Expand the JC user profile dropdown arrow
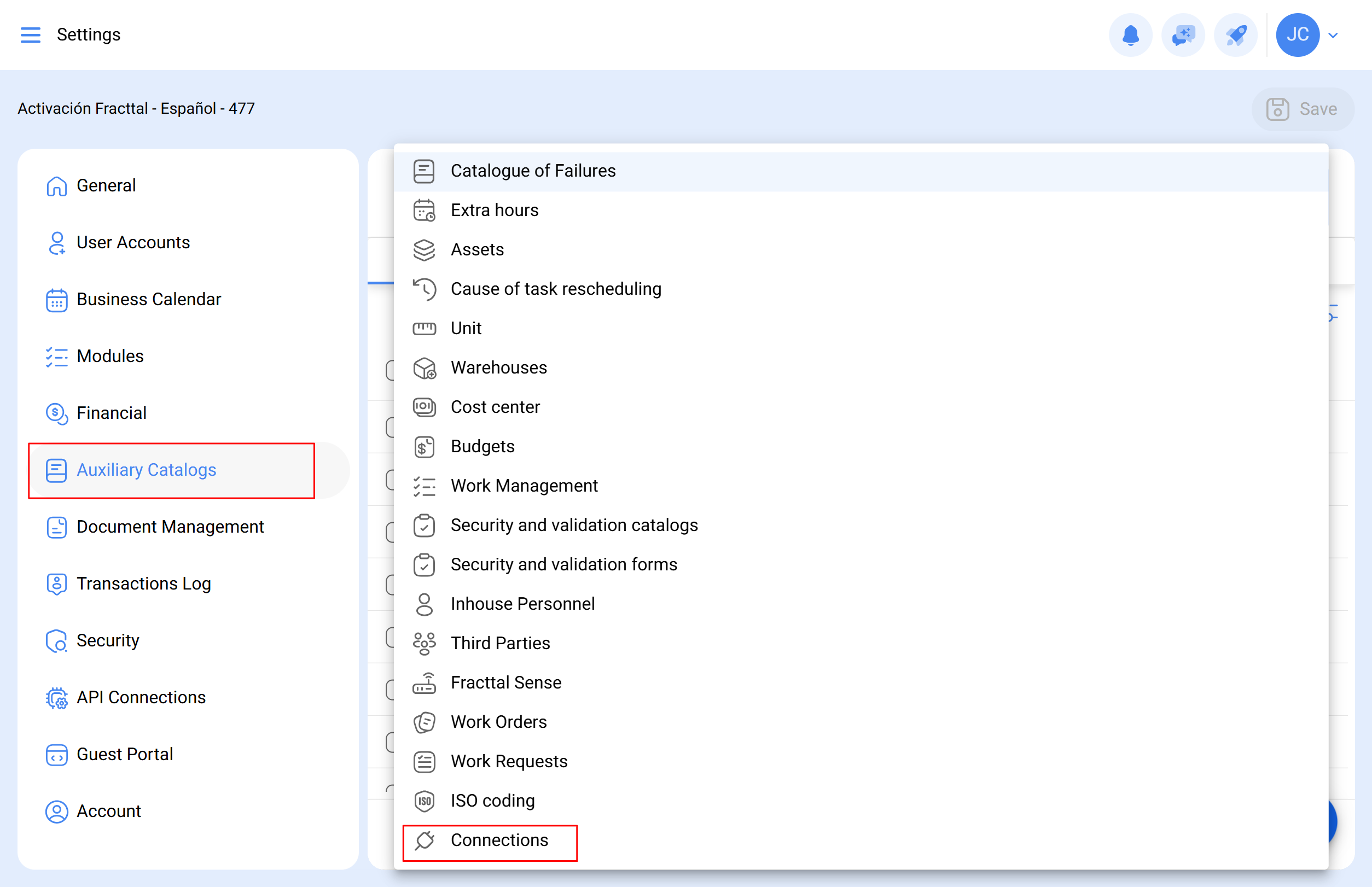 click(1333, 35)
